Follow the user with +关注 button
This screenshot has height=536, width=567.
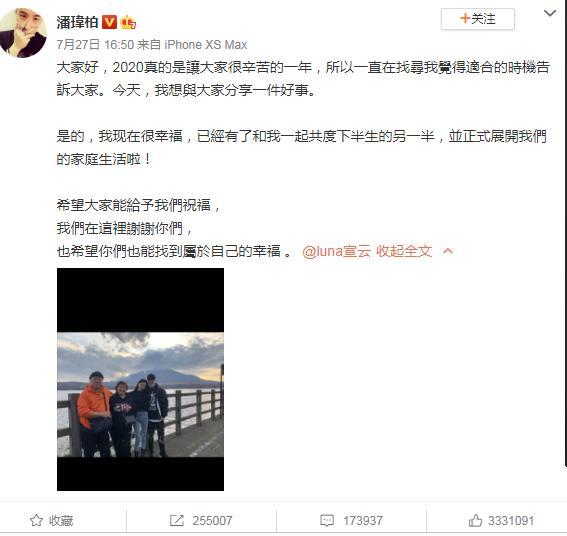pyautogui.click(x=477, y=19)
